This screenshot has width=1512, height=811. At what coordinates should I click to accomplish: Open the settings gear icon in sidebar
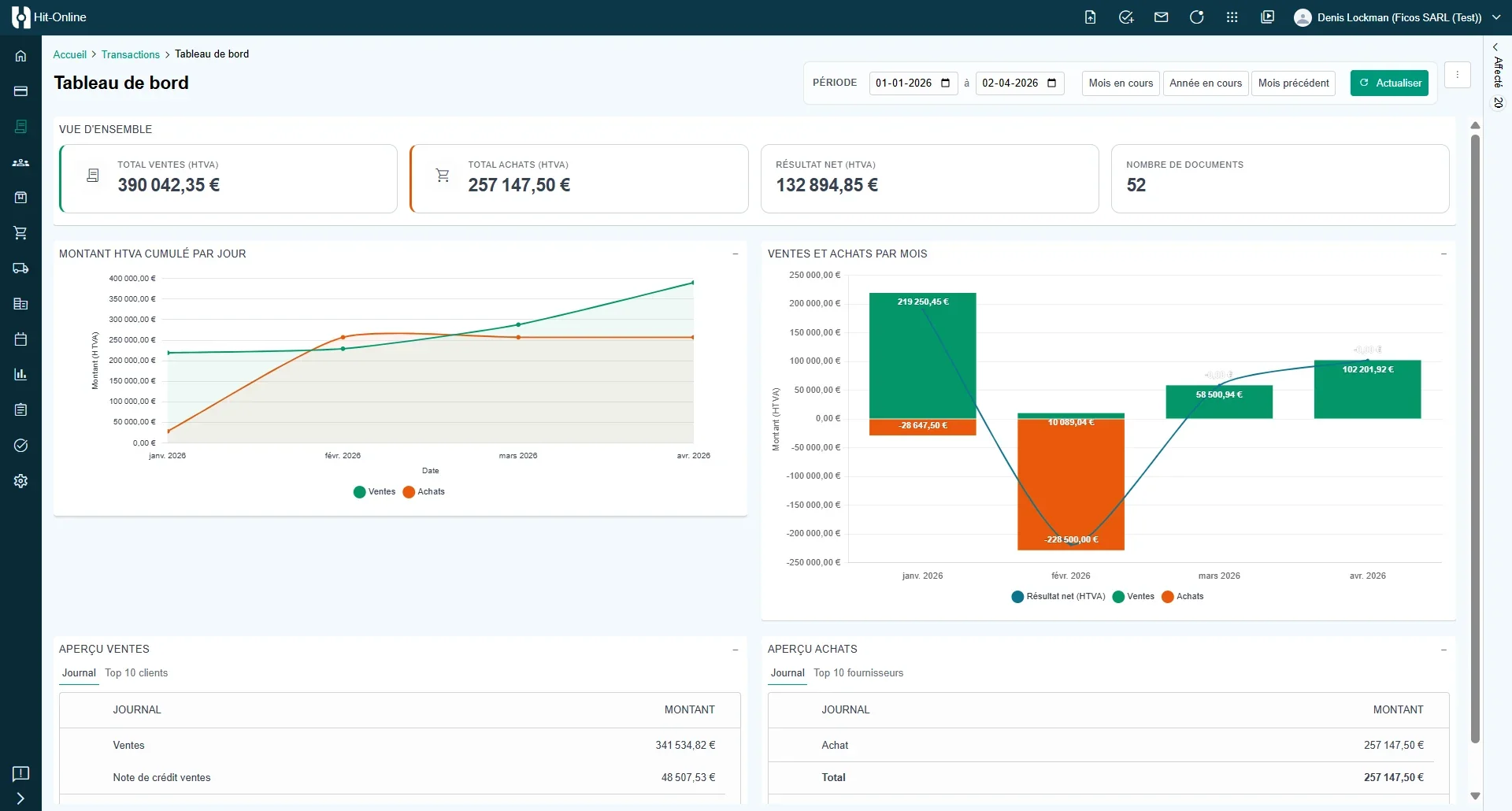[20, 481]
